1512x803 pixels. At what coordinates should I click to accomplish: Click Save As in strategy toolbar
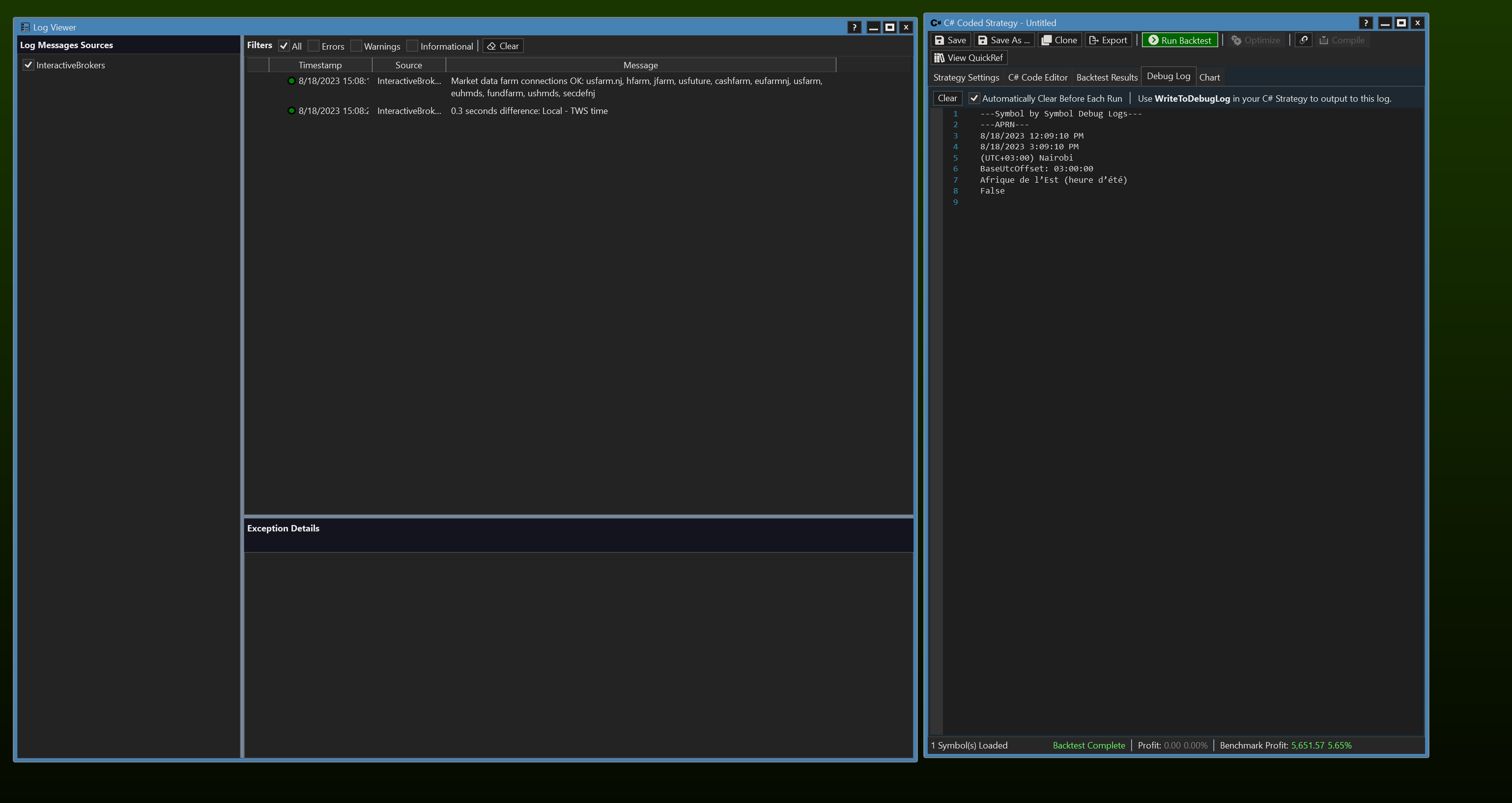click(1004, 40)
